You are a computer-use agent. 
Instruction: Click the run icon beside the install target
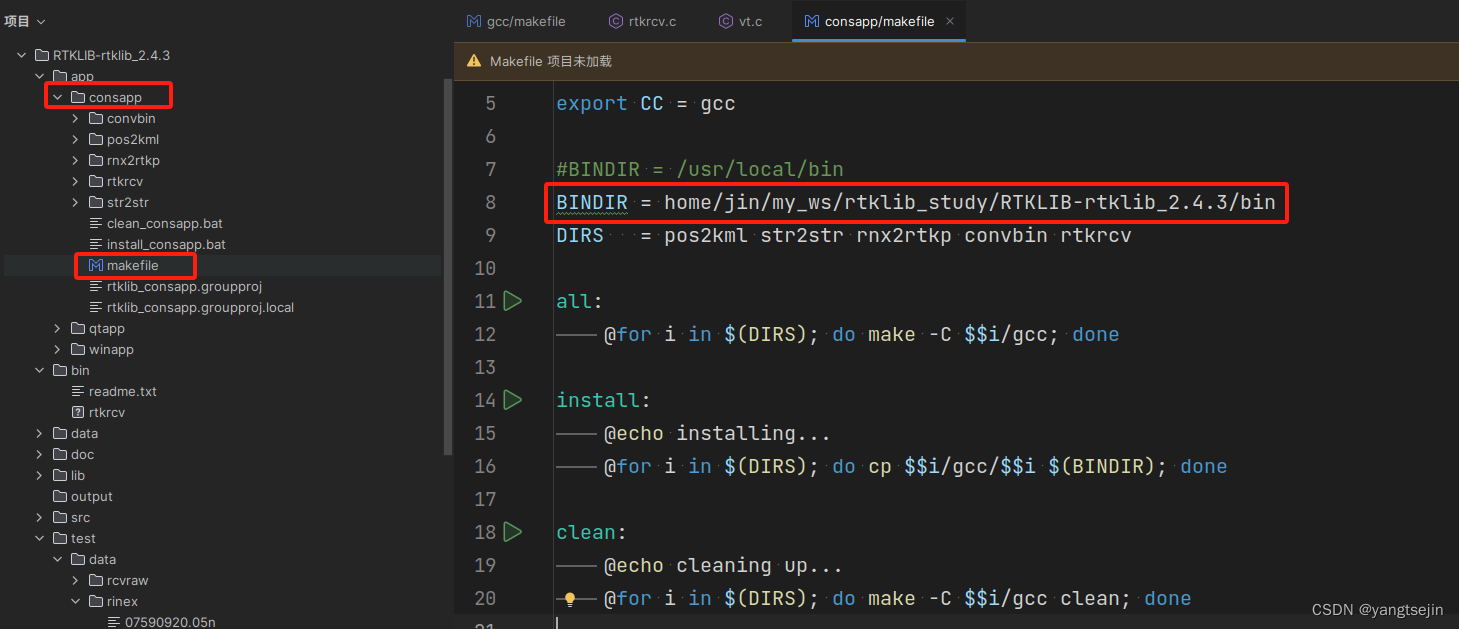pyautogui.click(x=513, y=399)
